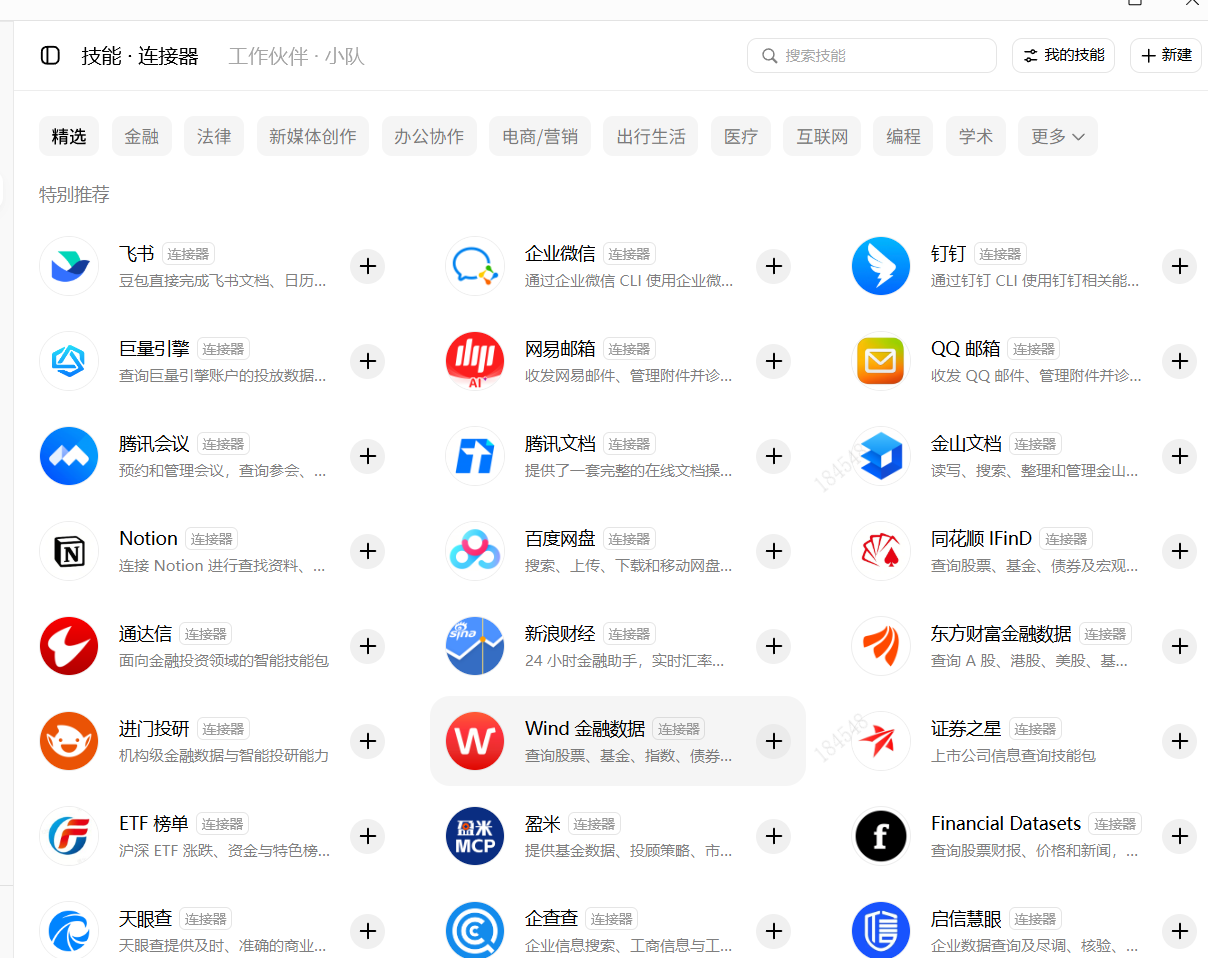
Task: Add the 百度网盘 connector with plus button
Action: [x=773, y=551]
